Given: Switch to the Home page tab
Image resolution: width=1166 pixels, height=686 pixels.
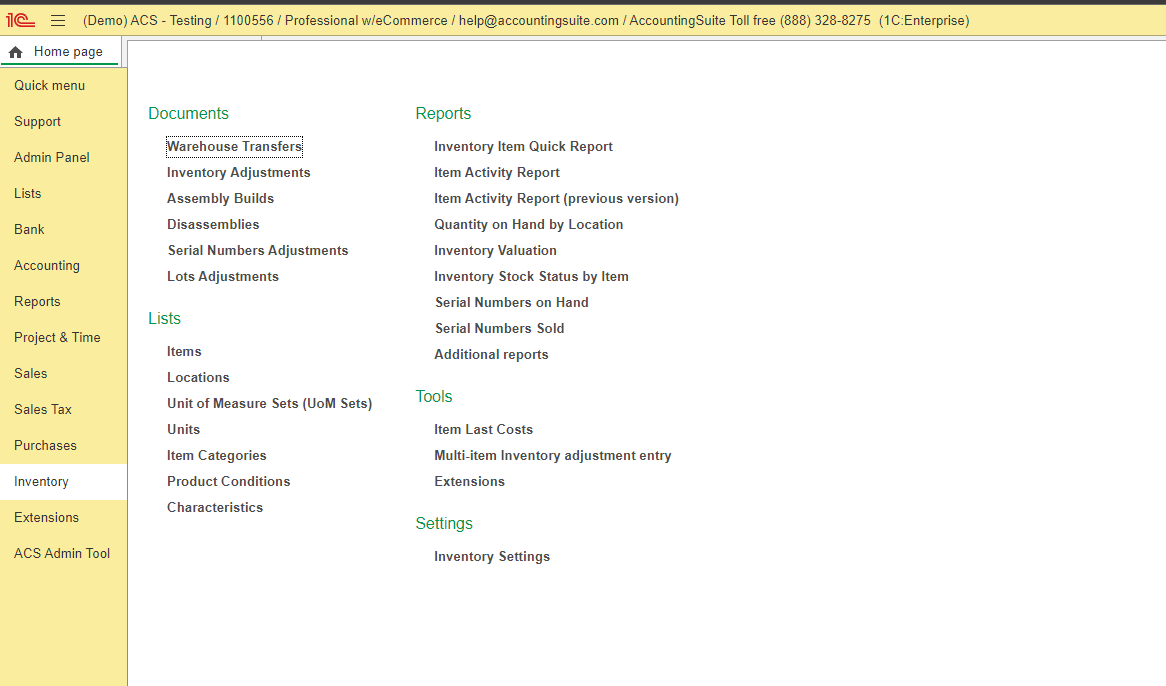Looking at the screenshot, I should click(59, 52).
